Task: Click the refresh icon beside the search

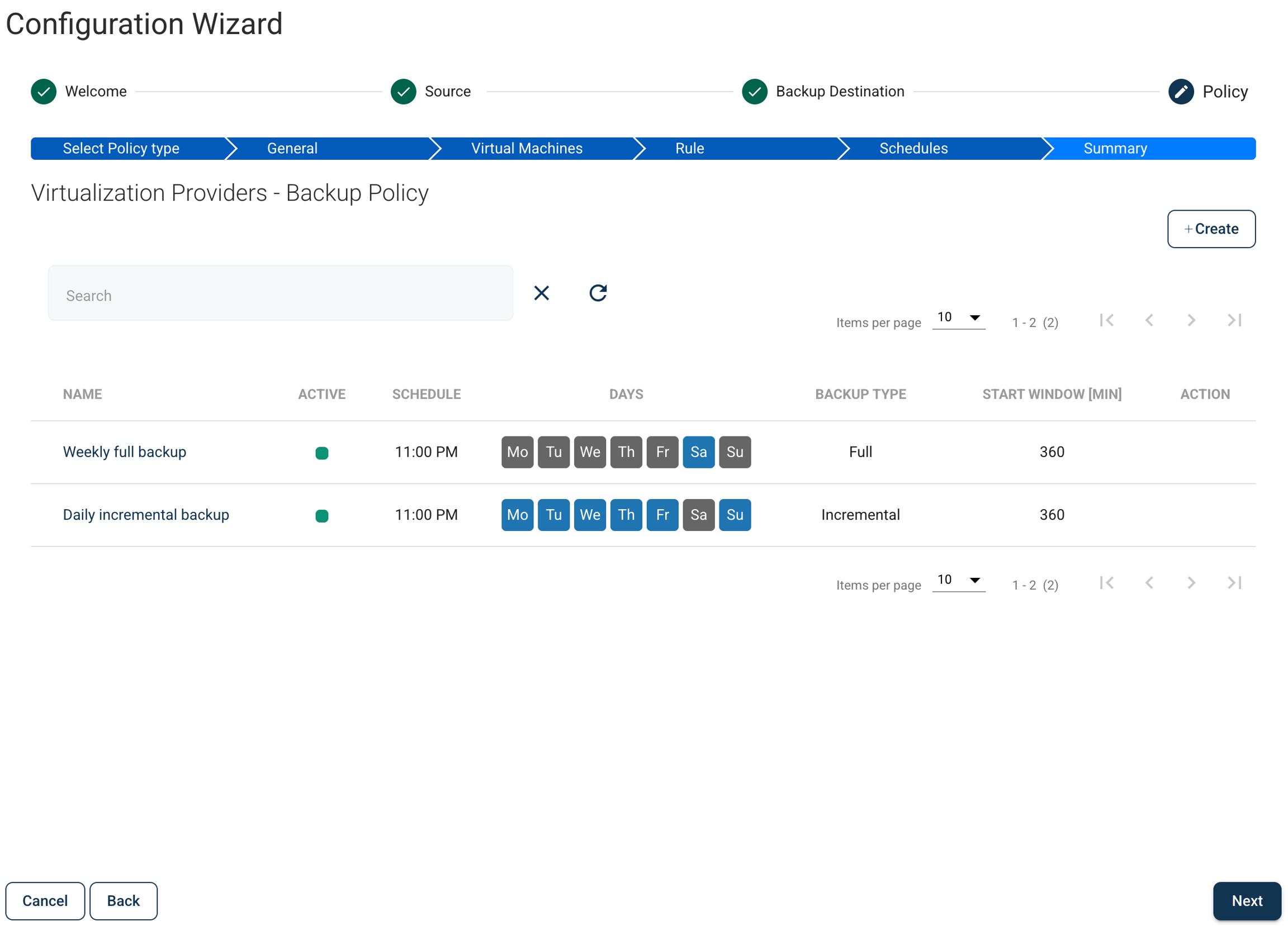Action: pyautogui.click(x=598, y=293)
